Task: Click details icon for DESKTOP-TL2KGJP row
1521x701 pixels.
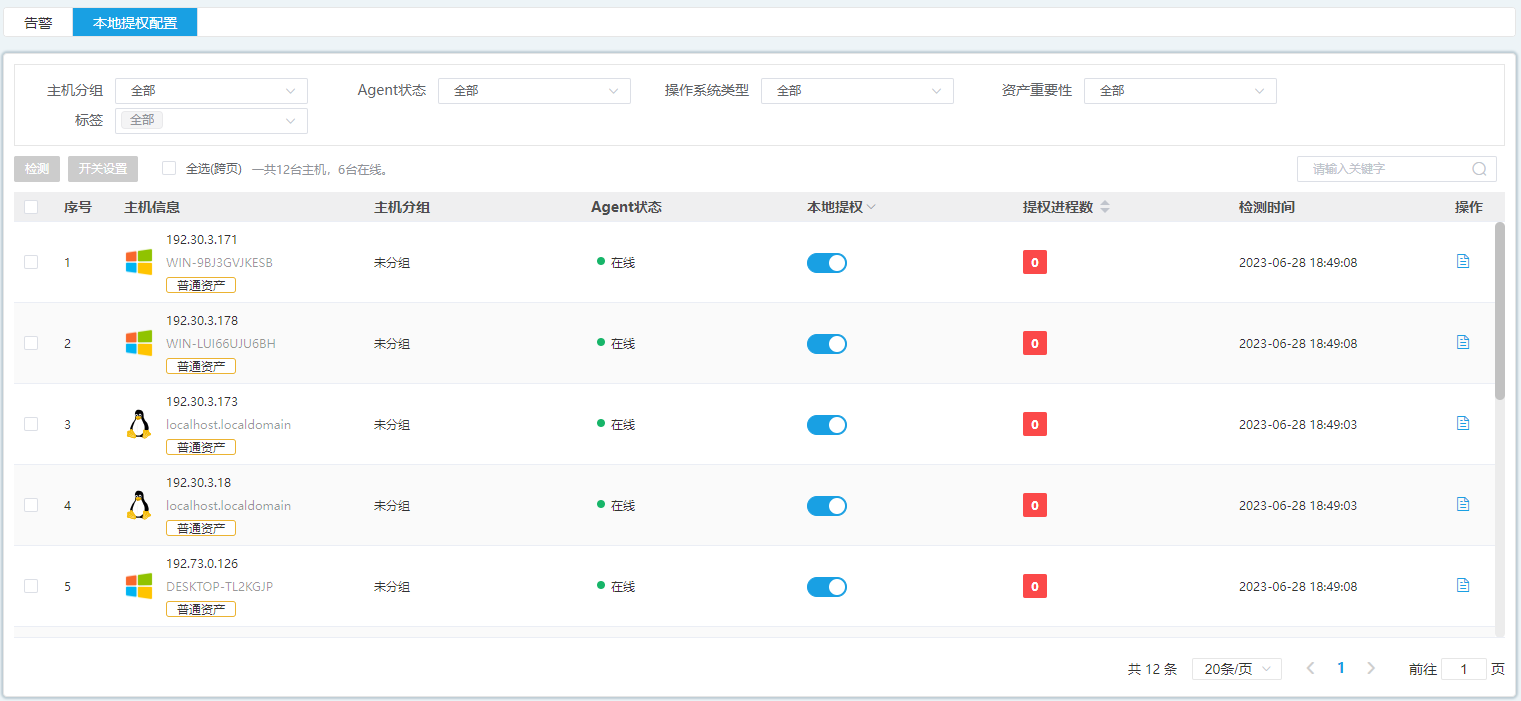Action: click(1463, 585)
